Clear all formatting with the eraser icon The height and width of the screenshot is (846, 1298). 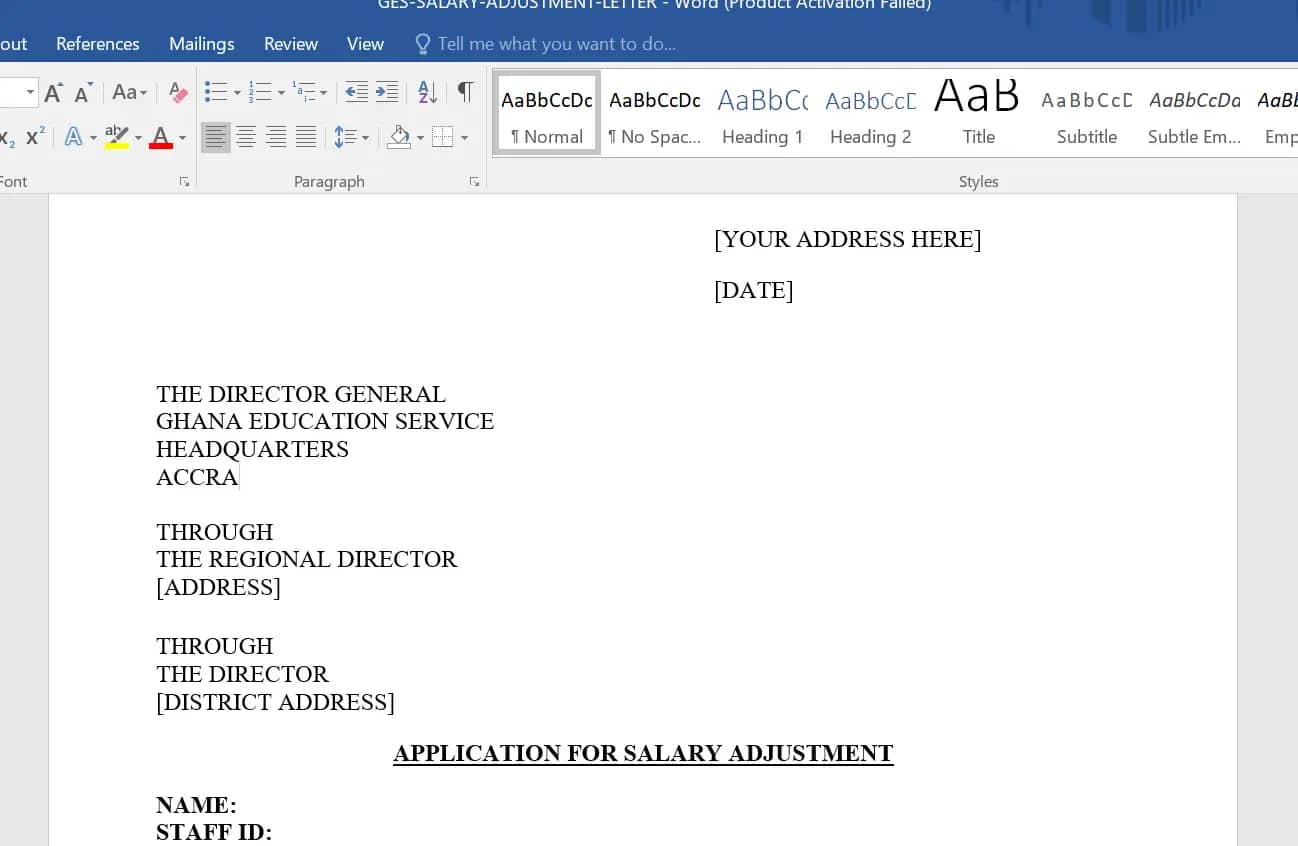point(178,93)
